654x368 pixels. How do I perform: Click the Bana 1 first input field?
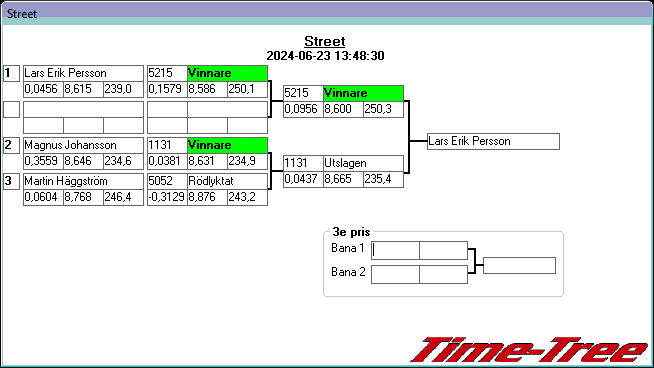(395, 250)
